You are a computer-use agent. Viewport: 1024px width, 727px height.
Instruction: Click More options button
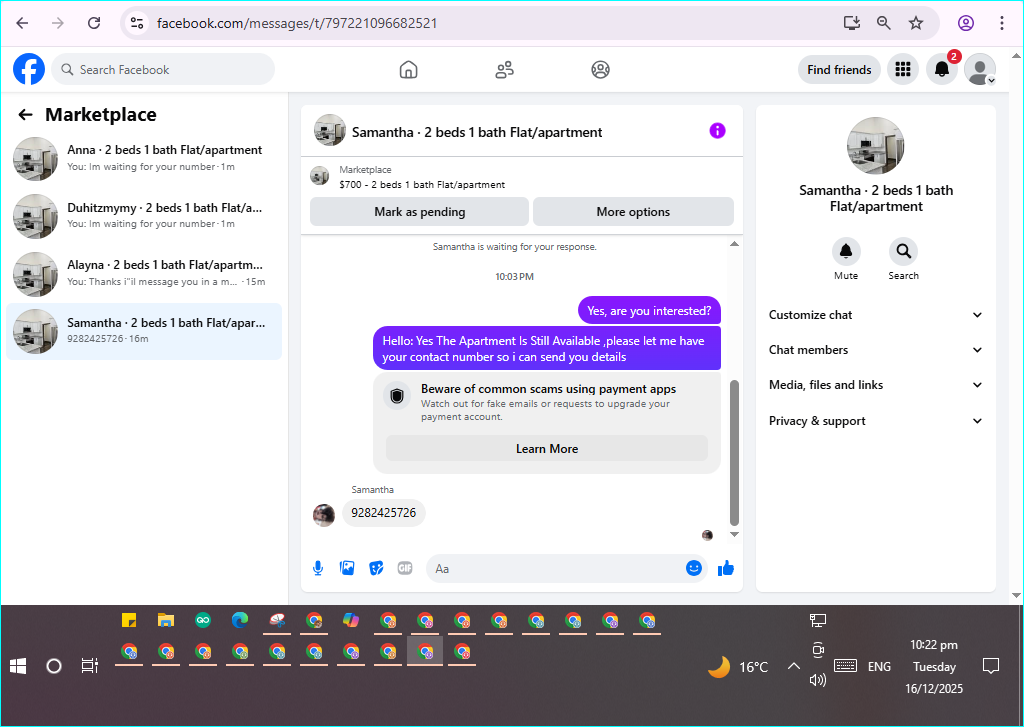point(633,212)
